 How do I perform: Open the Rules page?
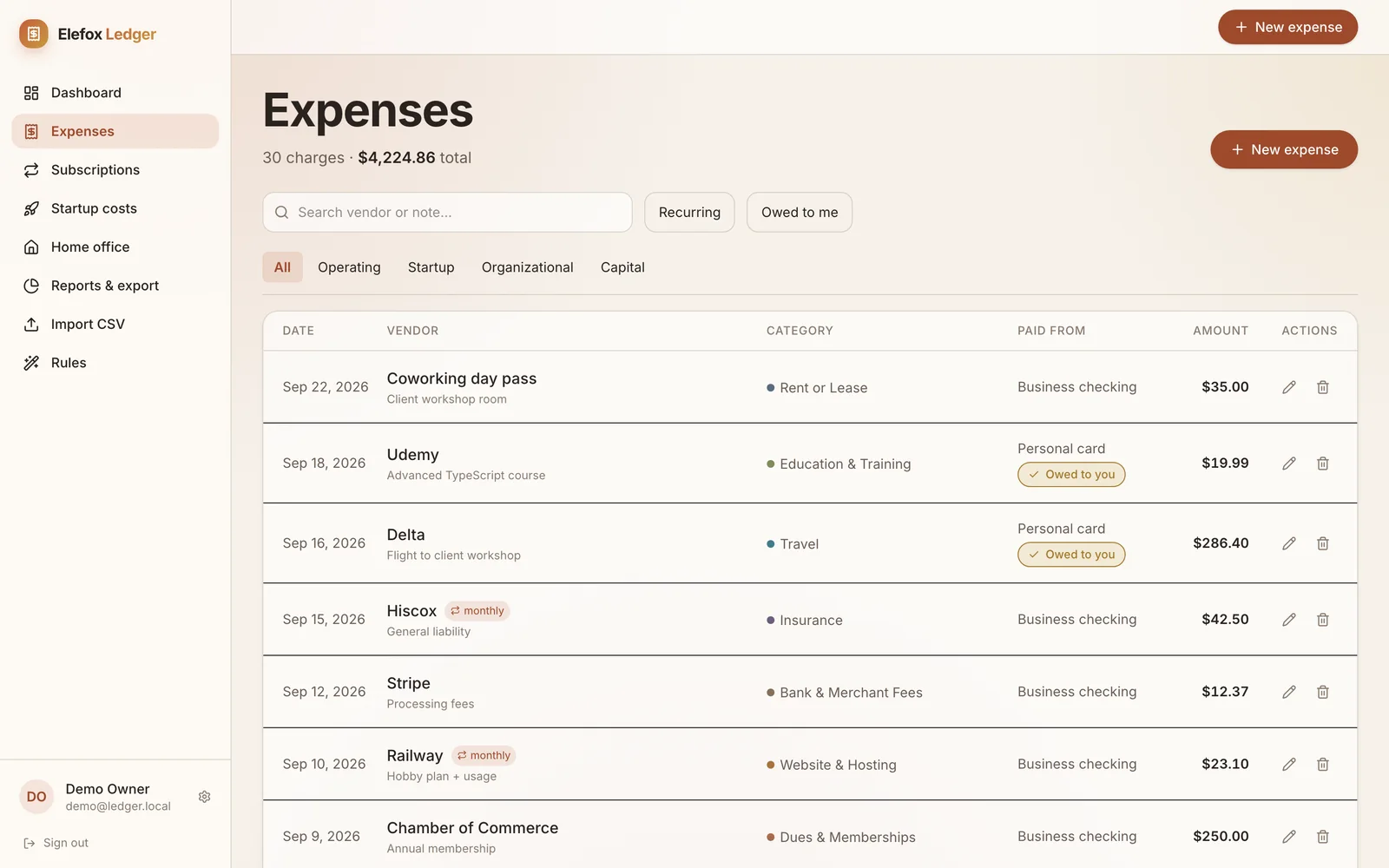(115, 363)
